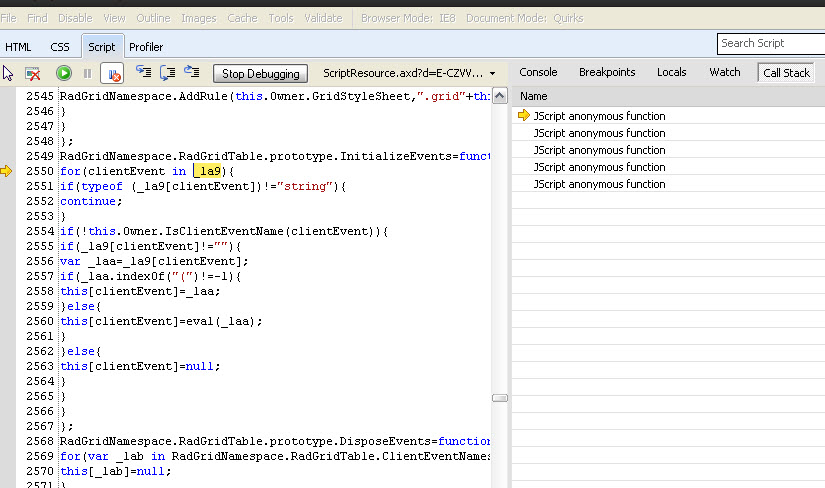Switch to the Watch pane tab
825x488 pixels.
(x=725, y=72)
